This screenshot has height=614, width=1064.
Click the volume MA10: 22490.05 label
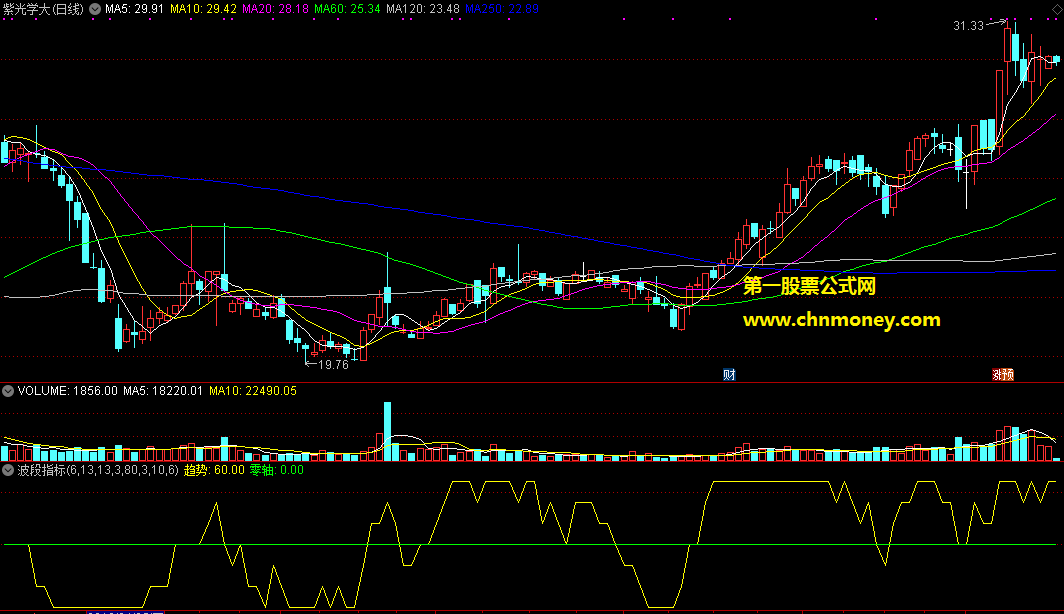252,391
